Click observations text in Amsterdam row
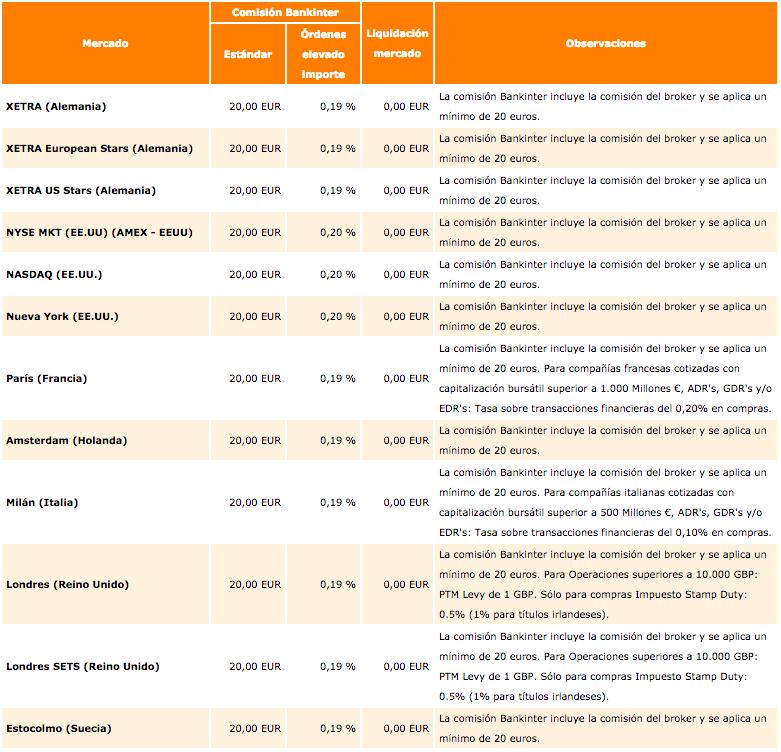This screenshot has width=781, height=752. (603, 440)
